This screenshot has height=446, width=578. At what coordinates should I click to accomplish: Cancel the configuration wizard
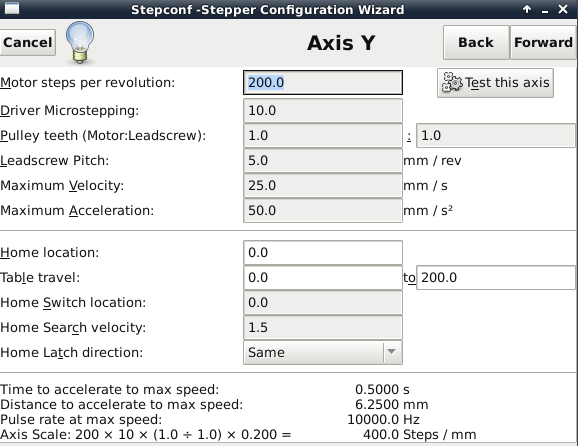pos(28,42)
